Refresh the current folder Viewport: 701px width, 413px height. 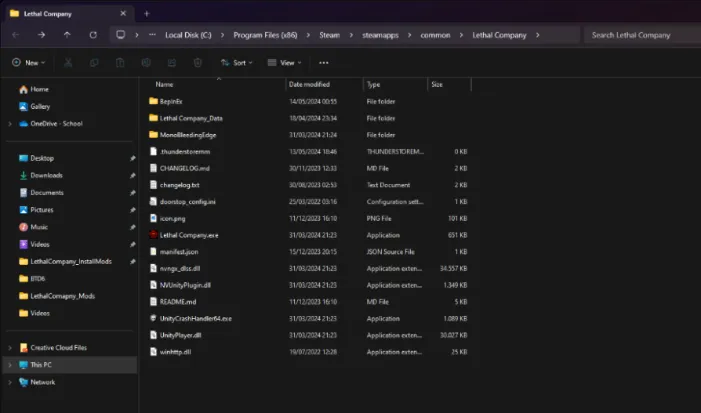click(x=93, y=35)
